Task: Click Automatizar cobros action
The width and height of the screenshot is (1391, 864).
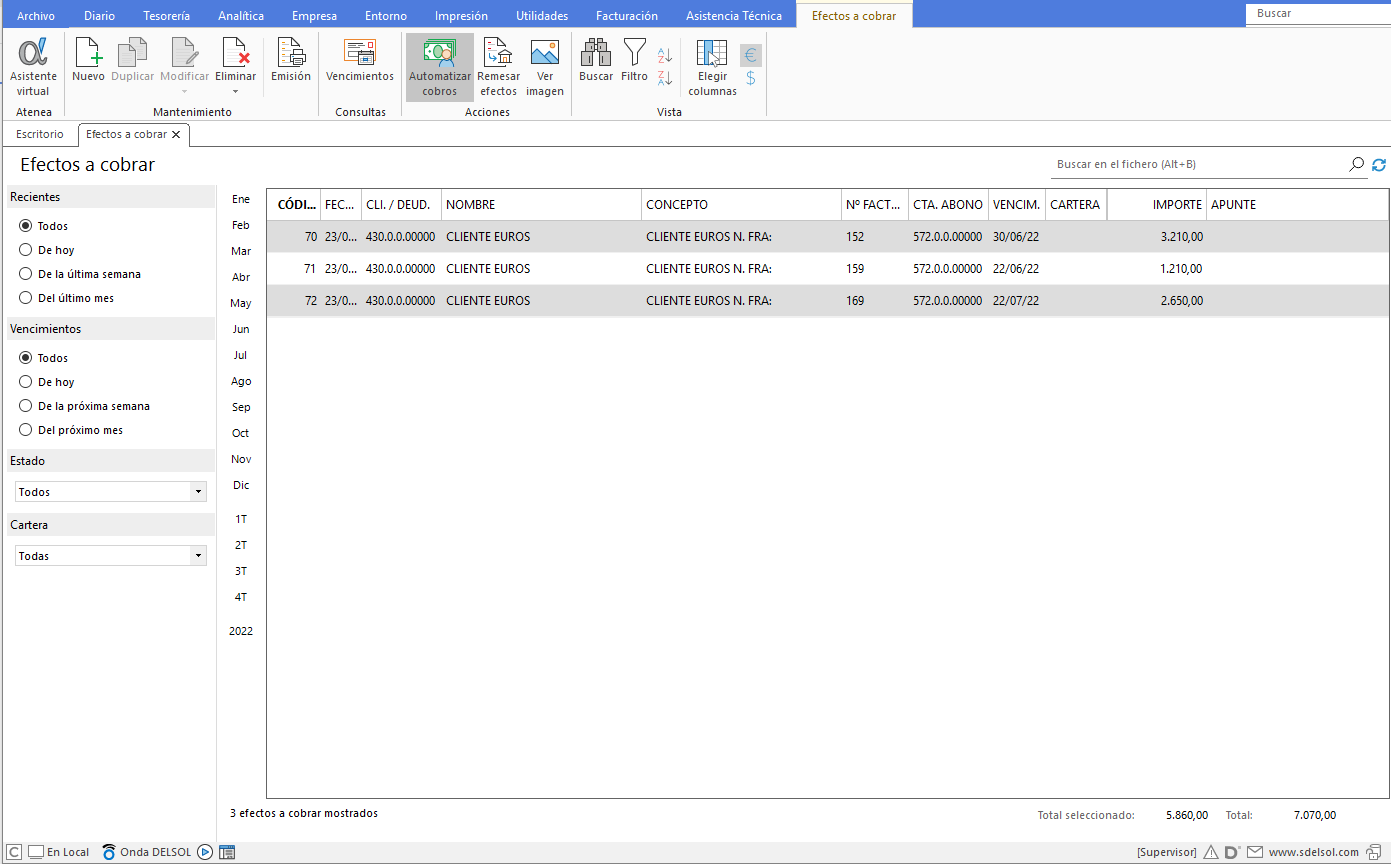Action: pyautogui.click(x=440, y=68)
